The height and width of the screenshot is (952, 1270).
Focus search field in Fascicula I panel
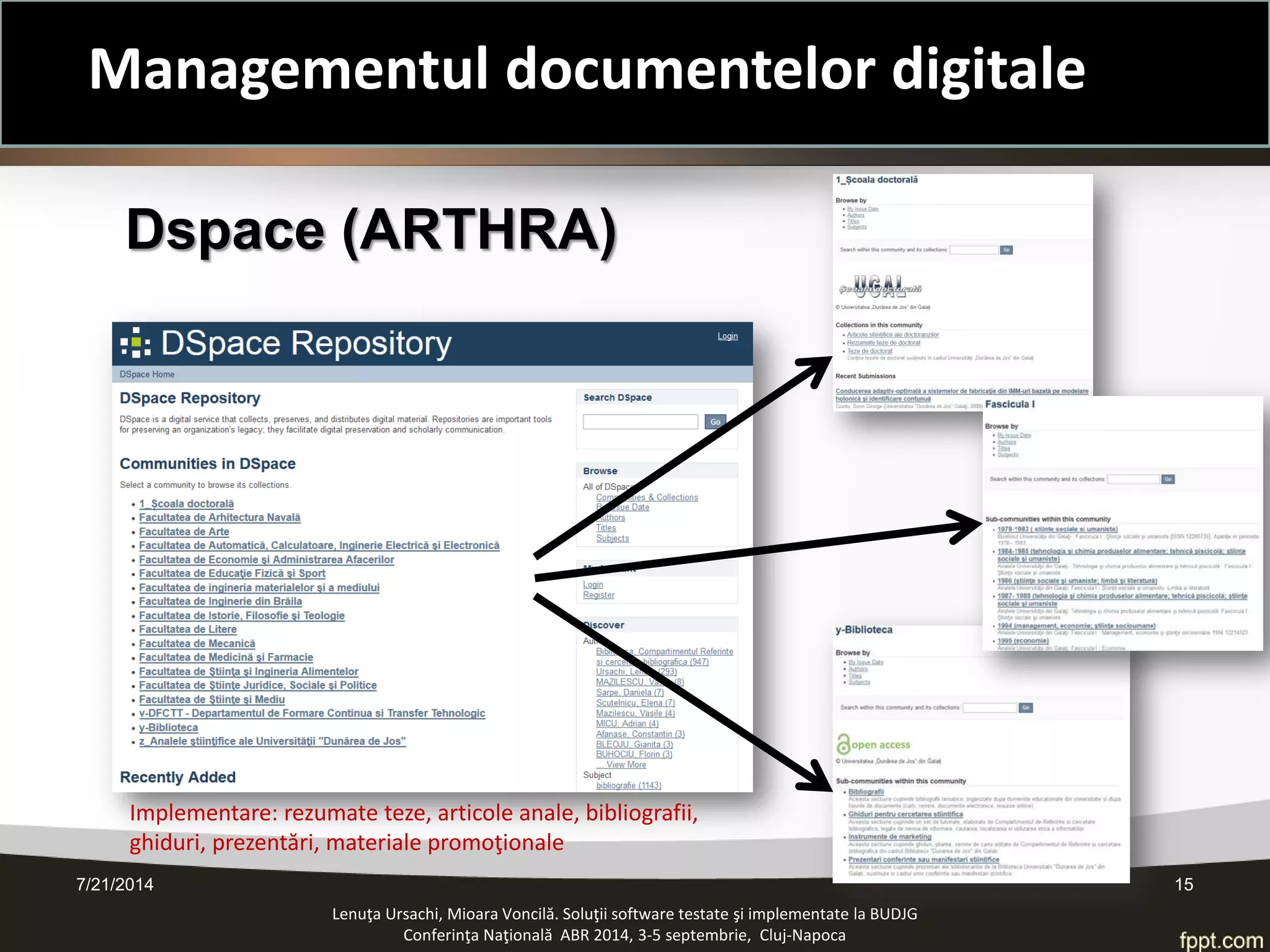[1134, 479]
